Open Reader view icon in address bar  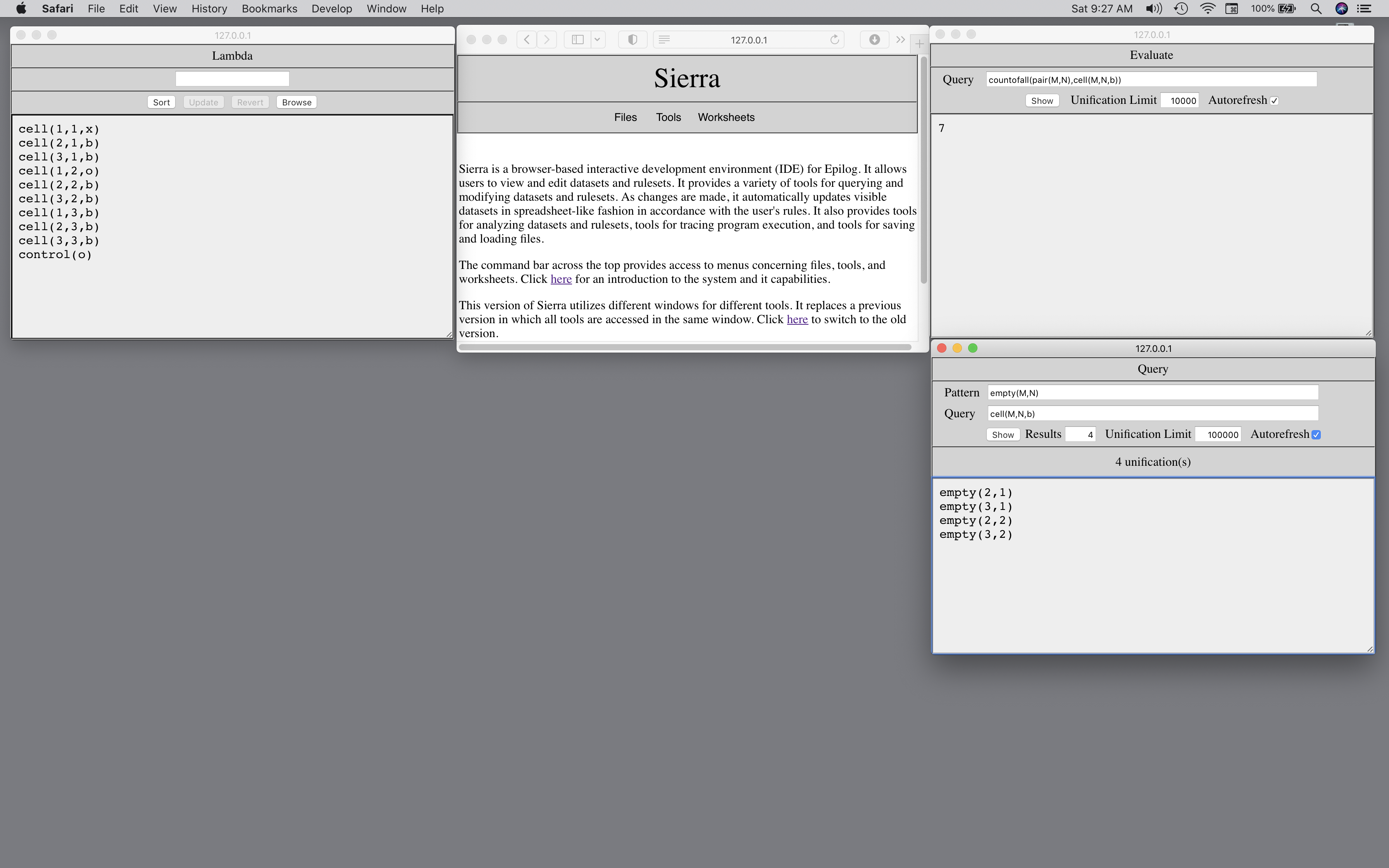(x=664, y=40)
